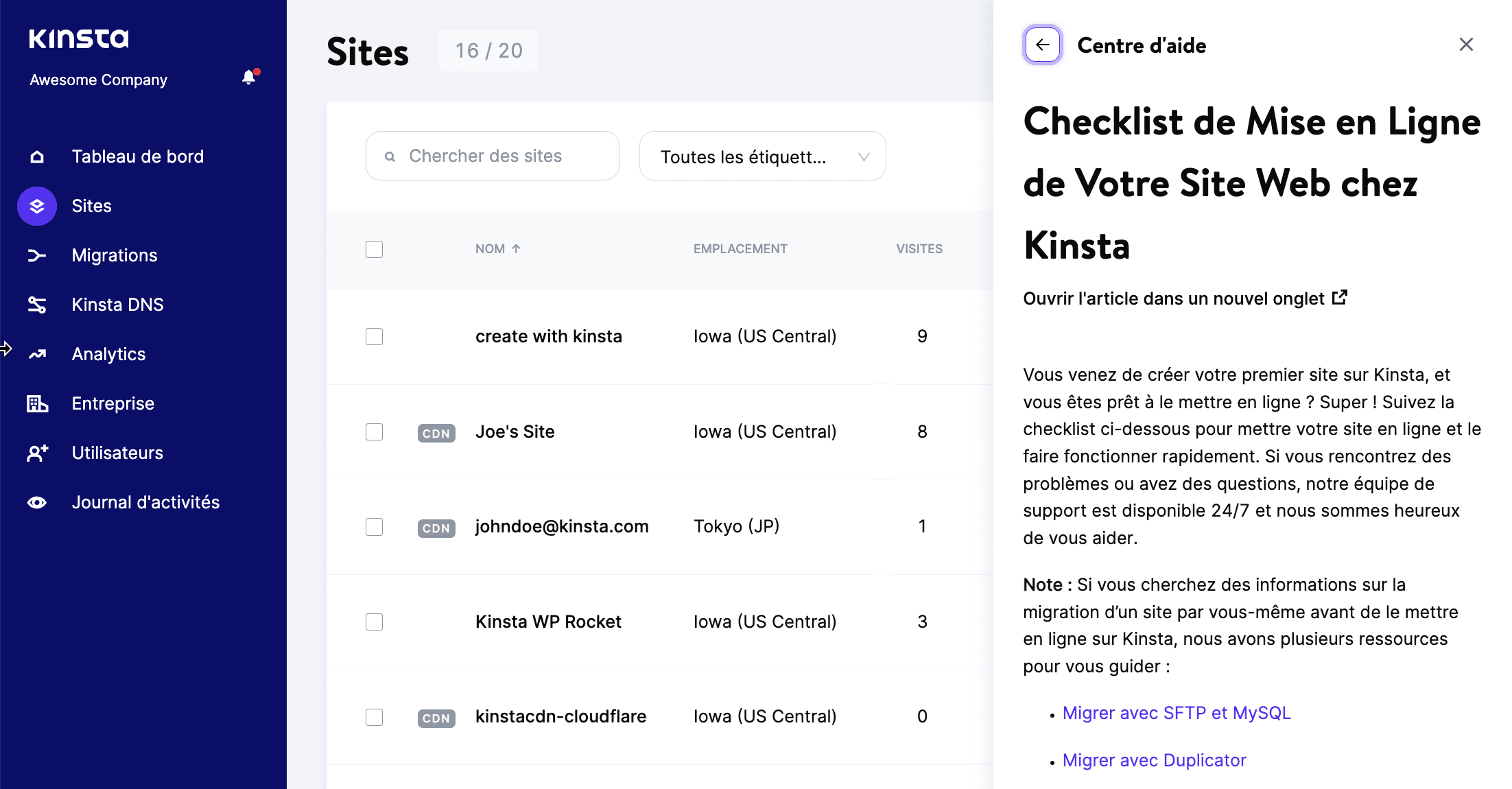Open kinstacdn-cloudflare site
Image resolution: width=1512 pixels, height=789 pixels.
(561, 716)
